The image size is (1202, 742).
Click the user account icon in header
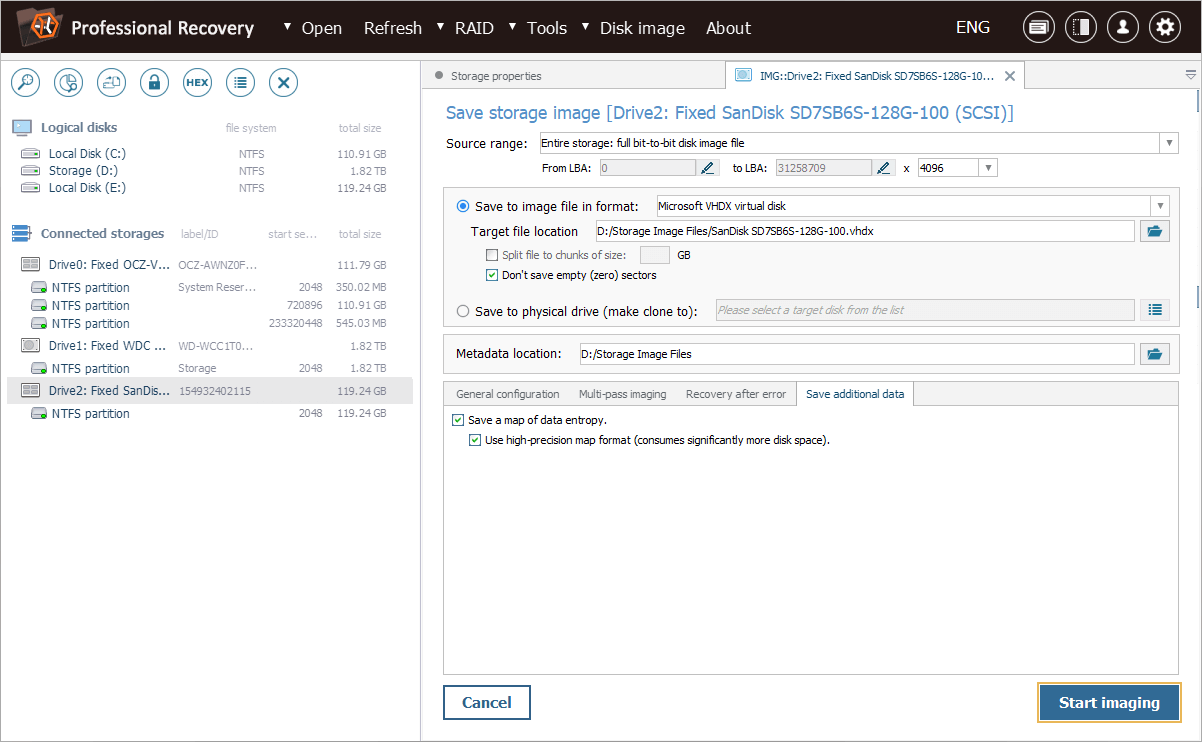(x=1122, y=28)
